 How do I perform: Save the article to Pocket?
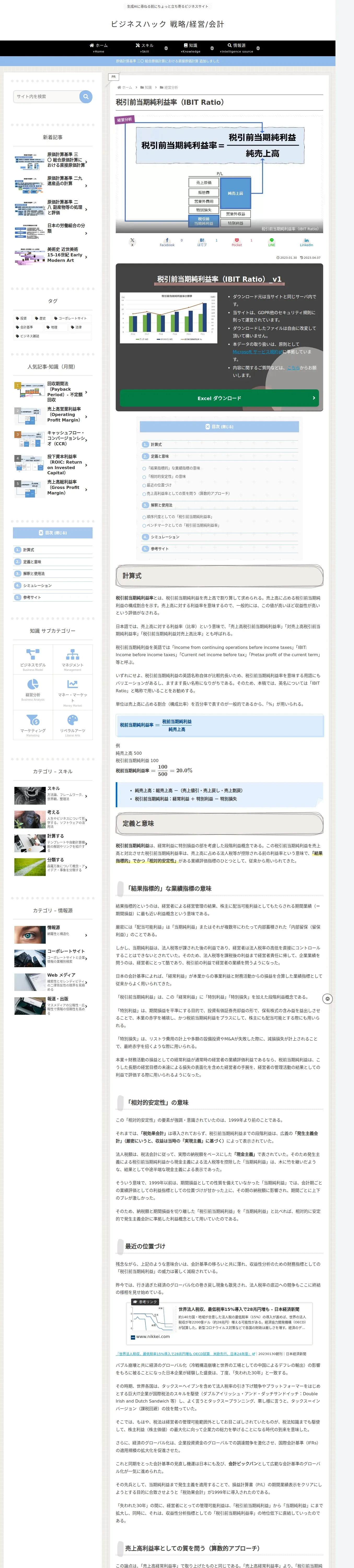coord(237,242)
